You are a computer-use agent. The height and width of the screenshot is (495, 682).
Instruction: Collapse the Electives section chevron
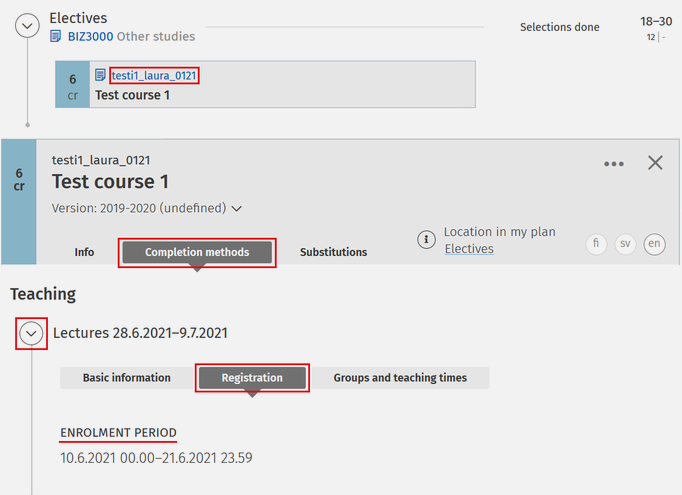point(28,27)
